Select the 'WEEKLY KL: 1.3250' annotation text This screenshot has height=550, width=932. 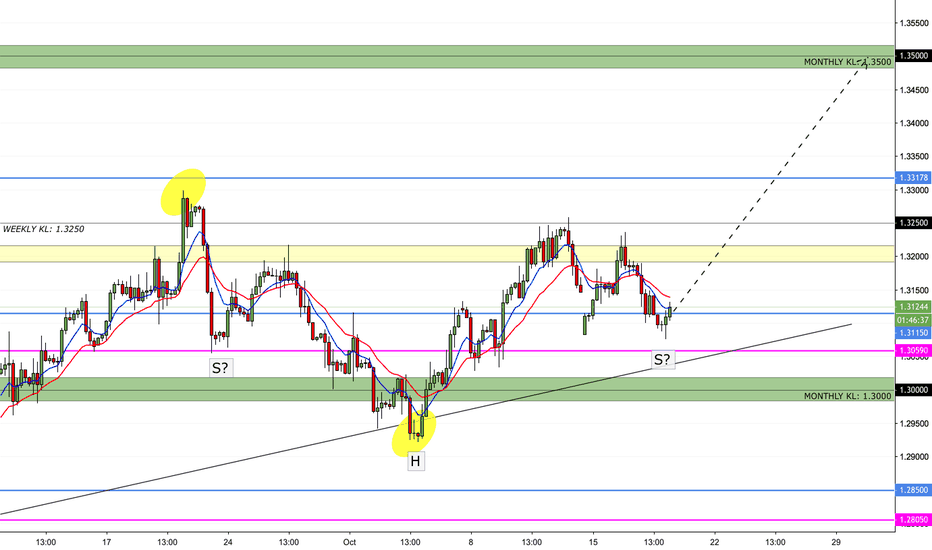[43, 229]
